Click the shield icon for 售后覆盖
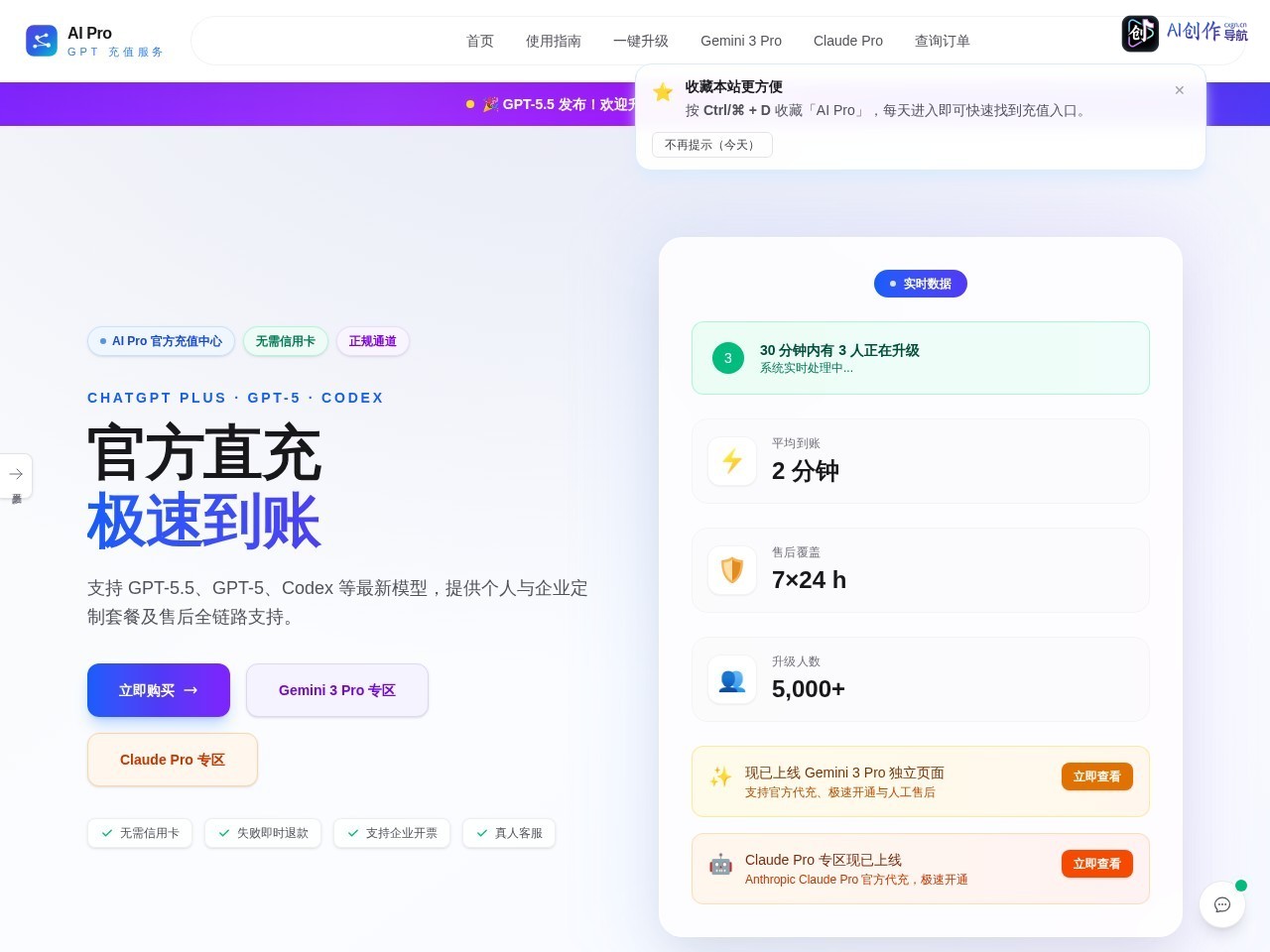Viewport: 1270px width, 952px height. [x=732, y=570]
